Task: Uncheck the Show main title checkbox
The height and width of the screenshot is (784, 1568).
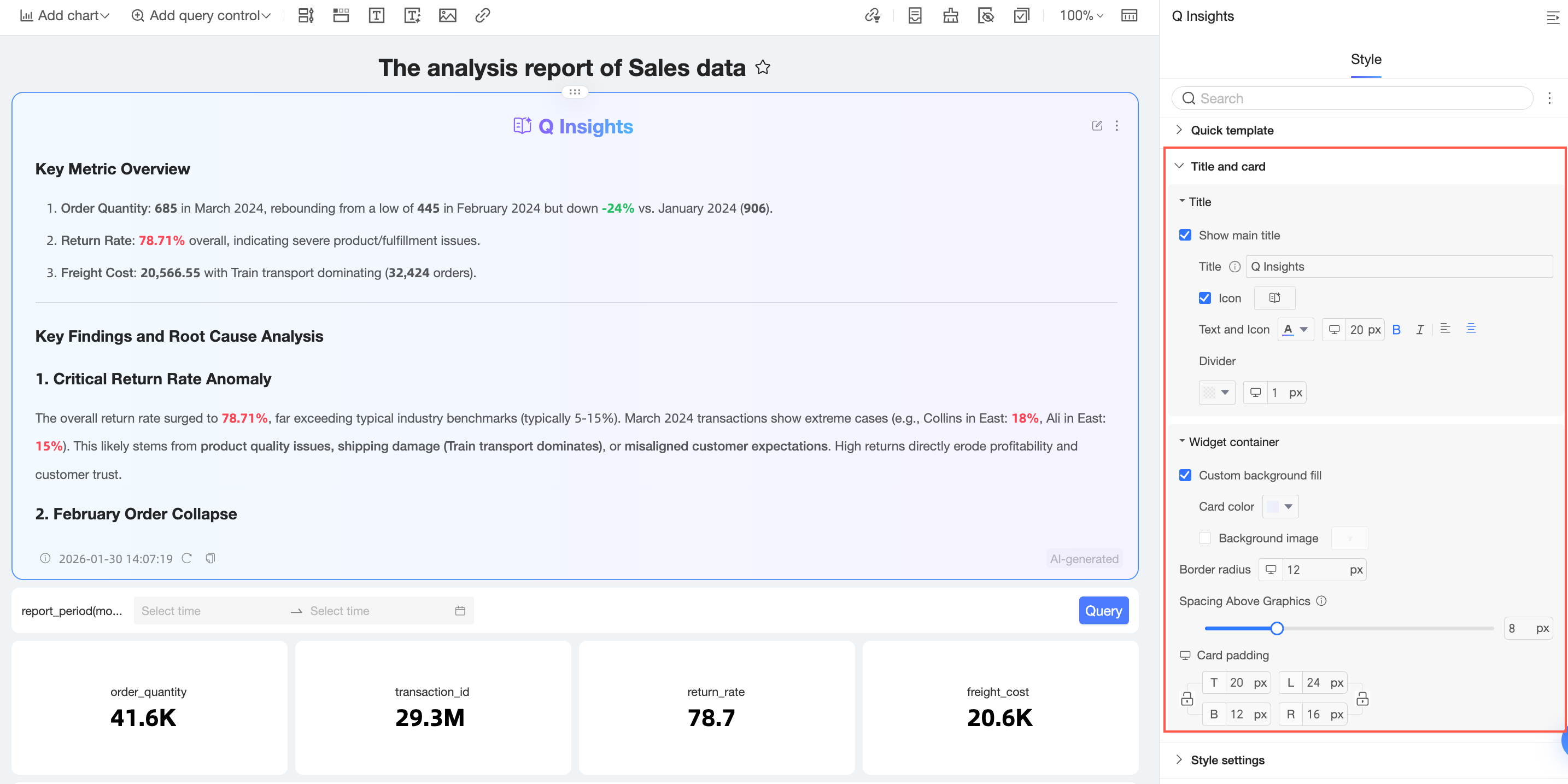Action: [1185, 236]
